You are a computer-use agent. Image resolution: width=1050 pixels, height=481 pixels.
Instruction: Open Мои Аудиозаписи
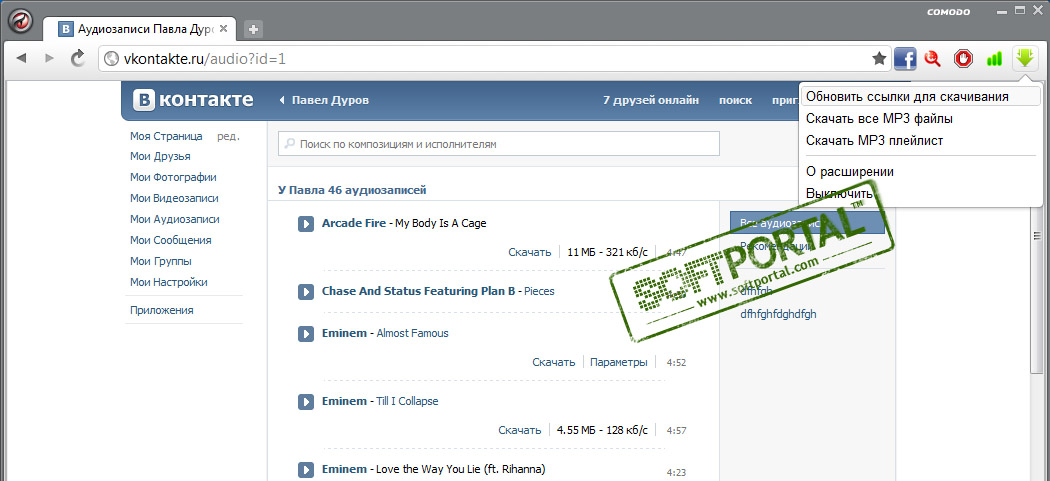coord(175,219)
